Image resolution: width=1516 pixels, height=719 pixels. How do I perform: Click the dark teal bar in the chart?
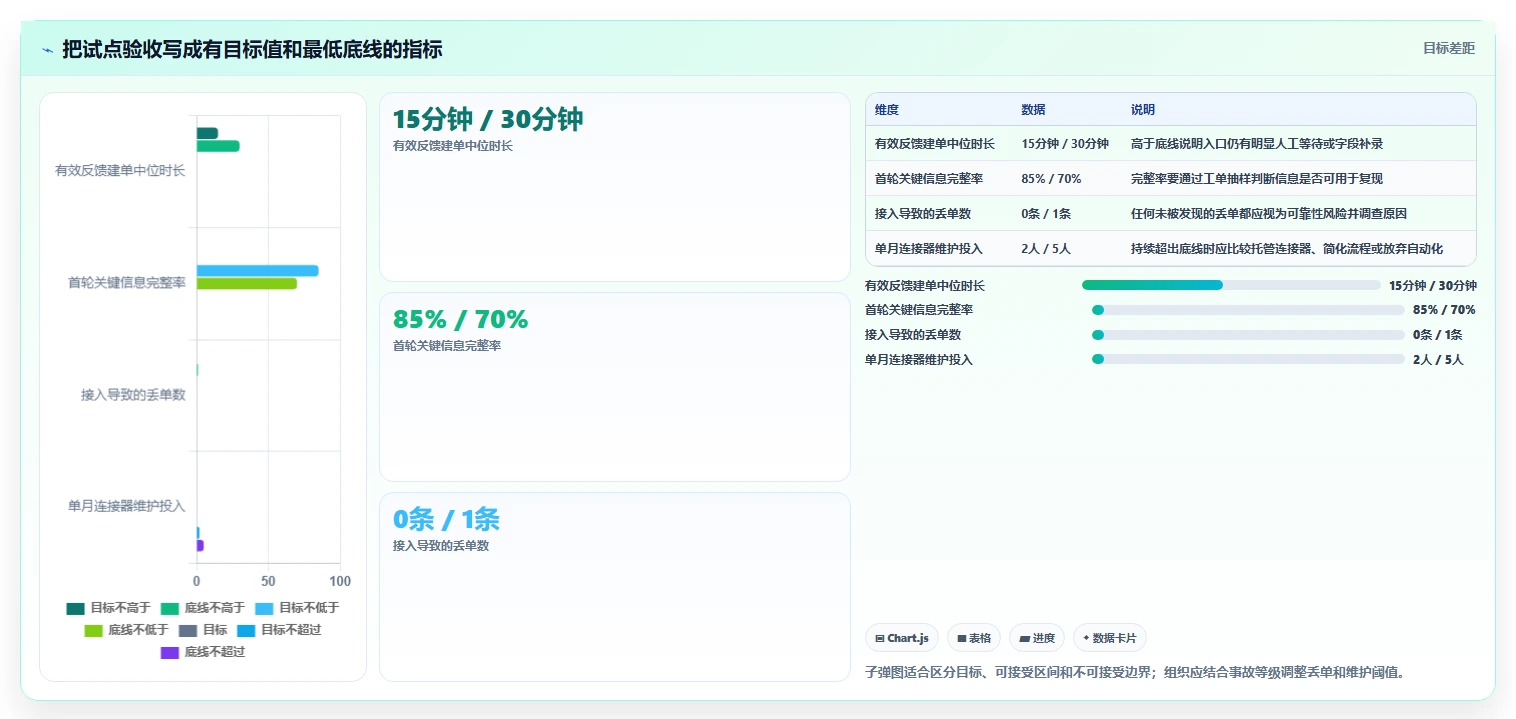coord(207,133)
